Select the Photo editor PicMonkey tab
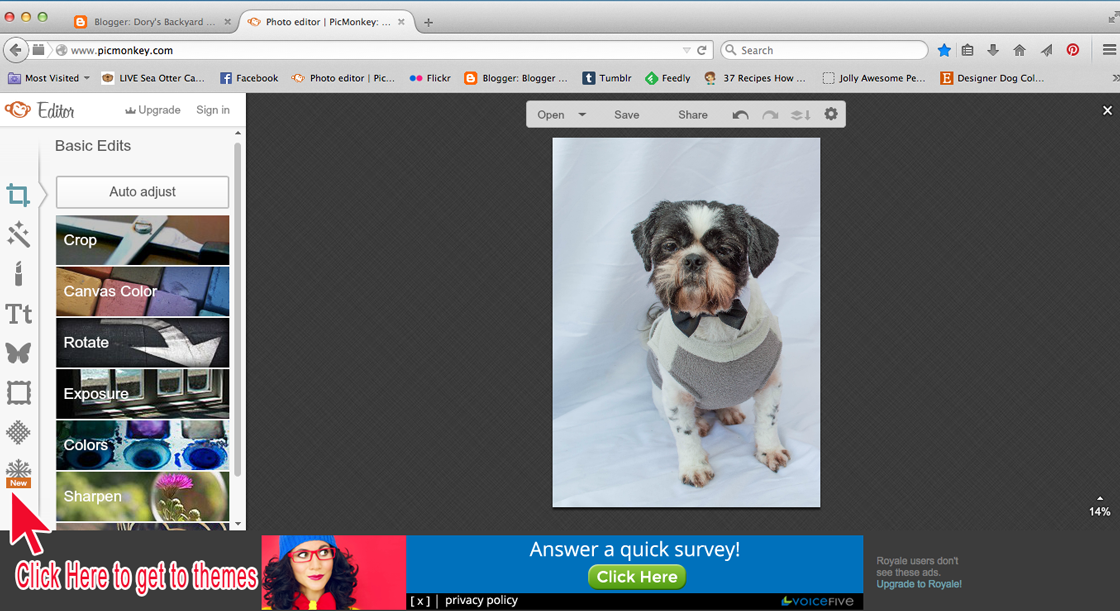1120x611 pixels. [327, 21]
